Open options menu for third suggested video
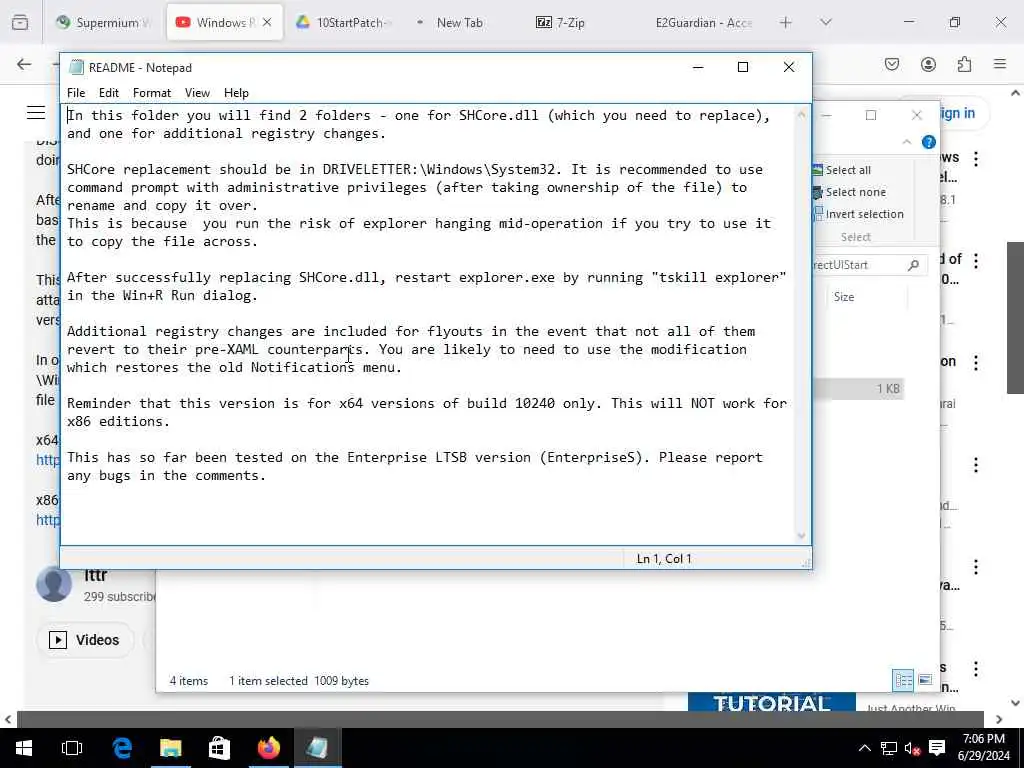1024x768 pixels. (976, 363)
